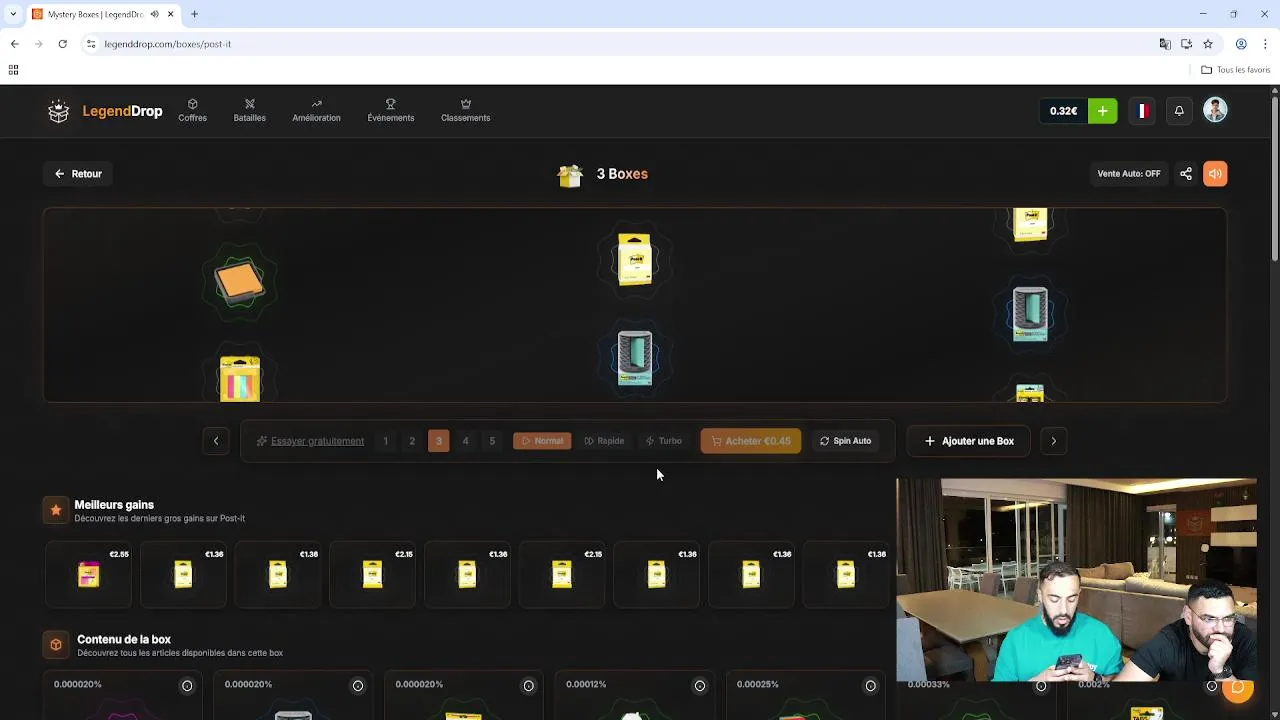Image resolution: width=1280 pixels, height=720 pixels.
Task: Bookmark this page with the star
Action: pyautogui.click(x=1208, y=44)
